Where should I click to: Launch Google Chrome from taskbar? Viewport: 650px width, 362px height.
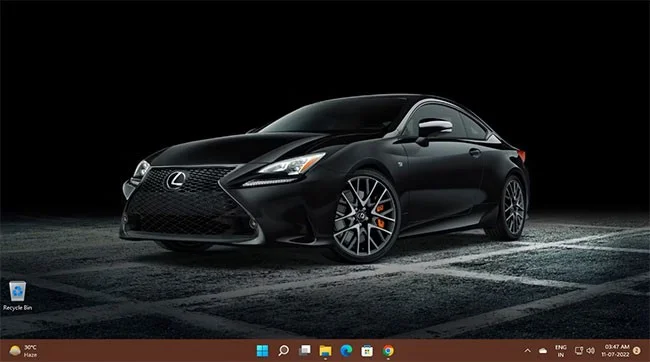point(388,351)
